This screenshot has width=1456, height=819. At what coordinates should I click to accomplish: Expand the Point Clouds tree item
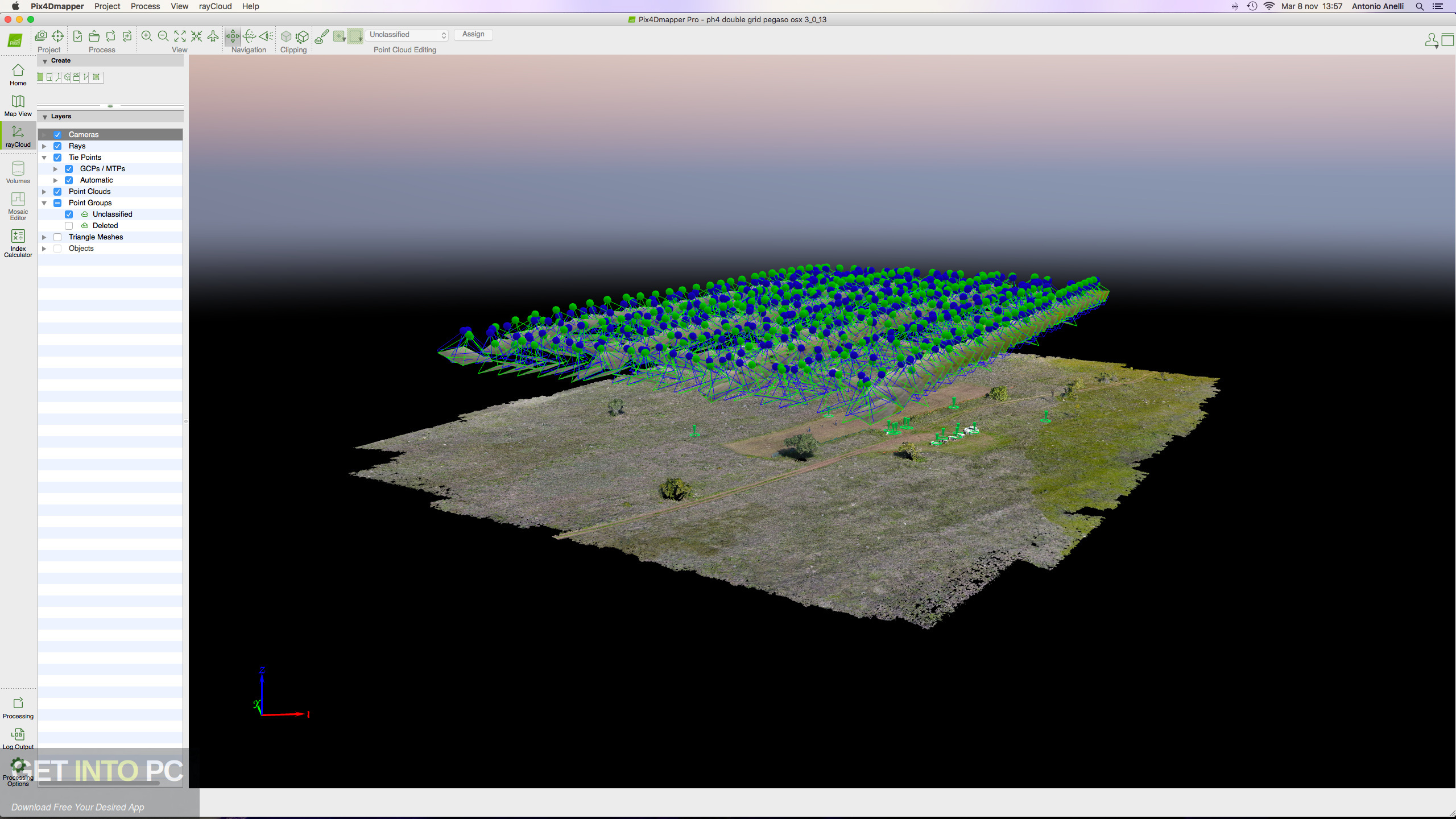point(44,192)
